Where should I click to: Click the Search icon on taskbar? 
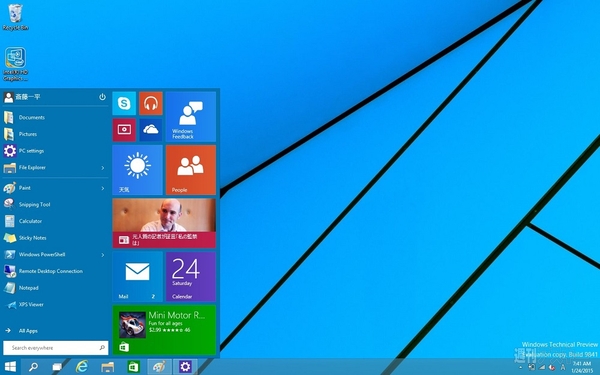[x=33, y=367]
